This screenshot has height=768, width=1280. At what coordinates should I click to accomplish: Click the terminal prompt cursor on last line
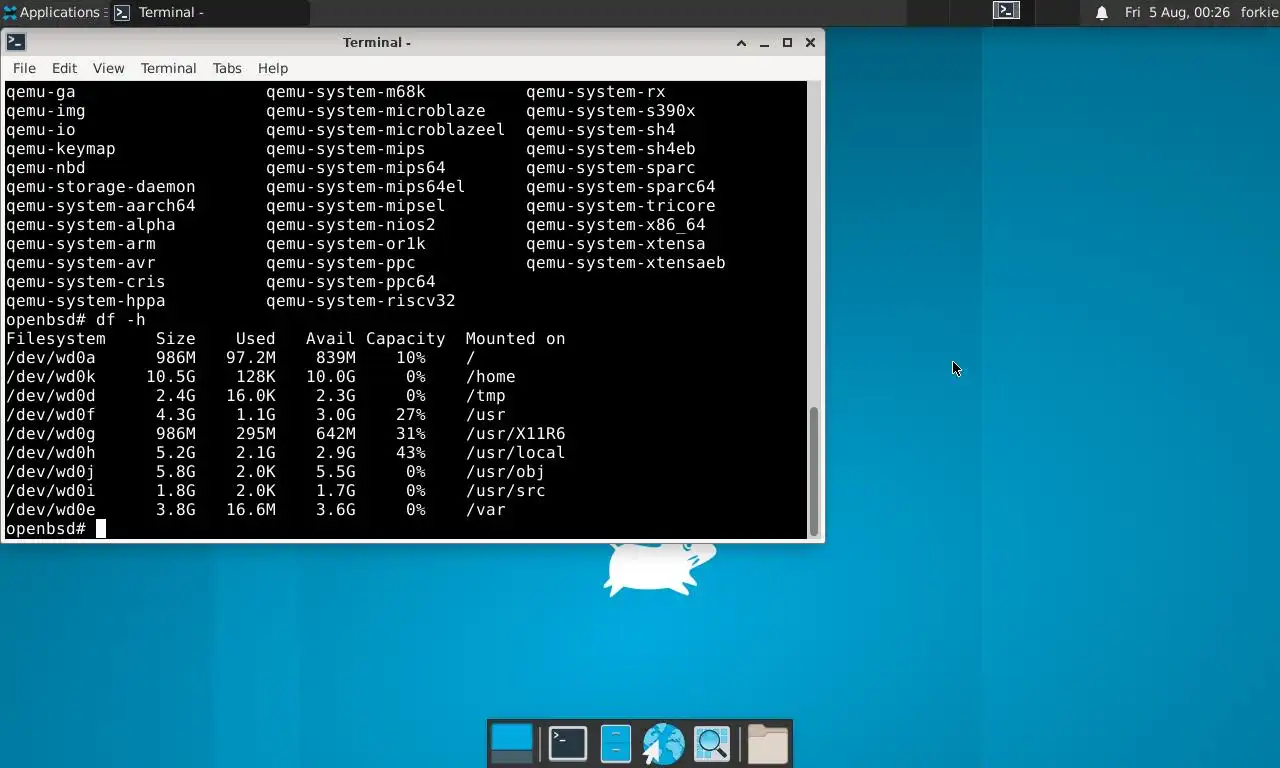101,528
